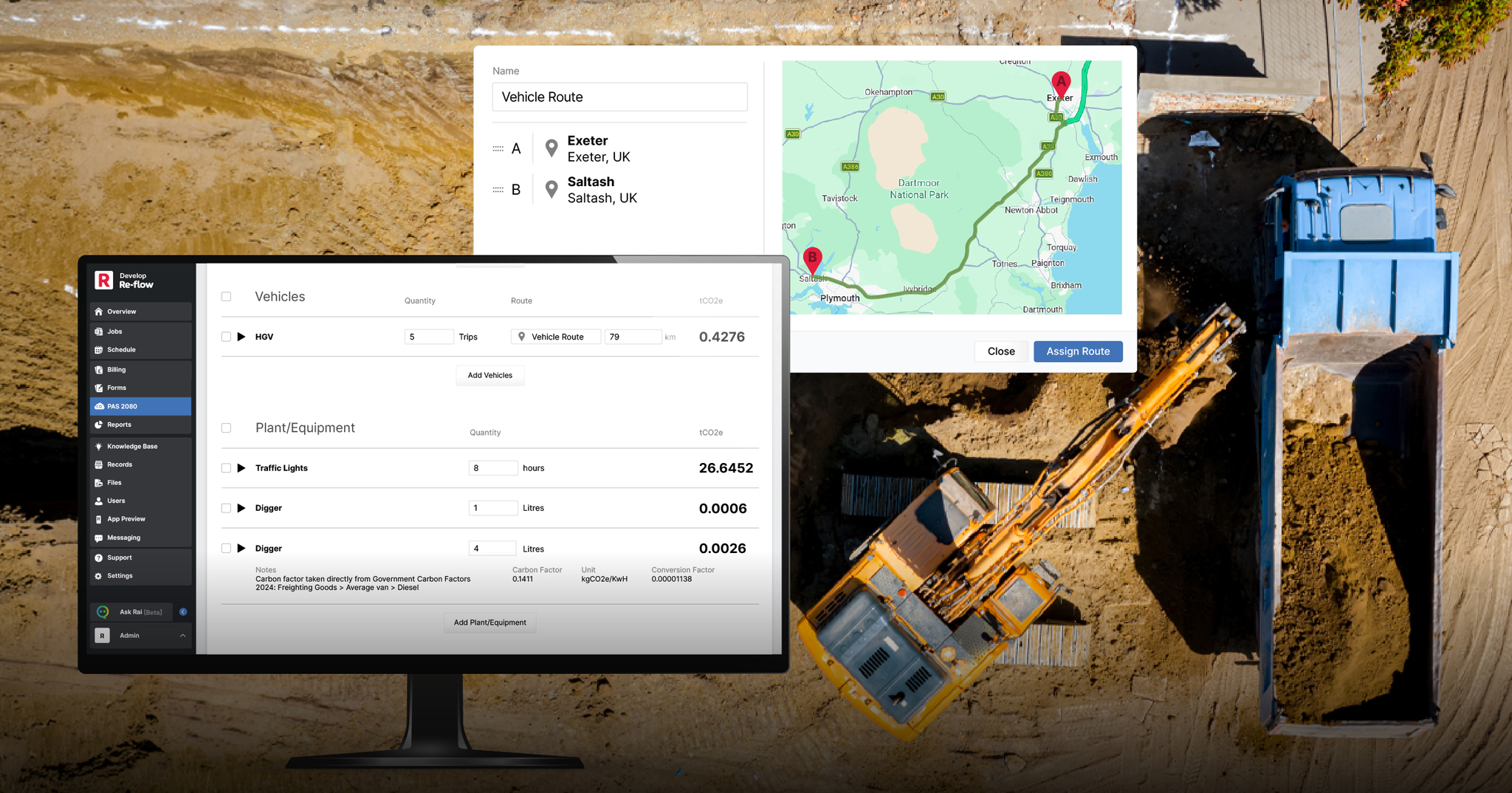Click the pin icon in Vehicle Route field
The width and height of the screenshot is (1512, 793).
click(x=522, y=337)
